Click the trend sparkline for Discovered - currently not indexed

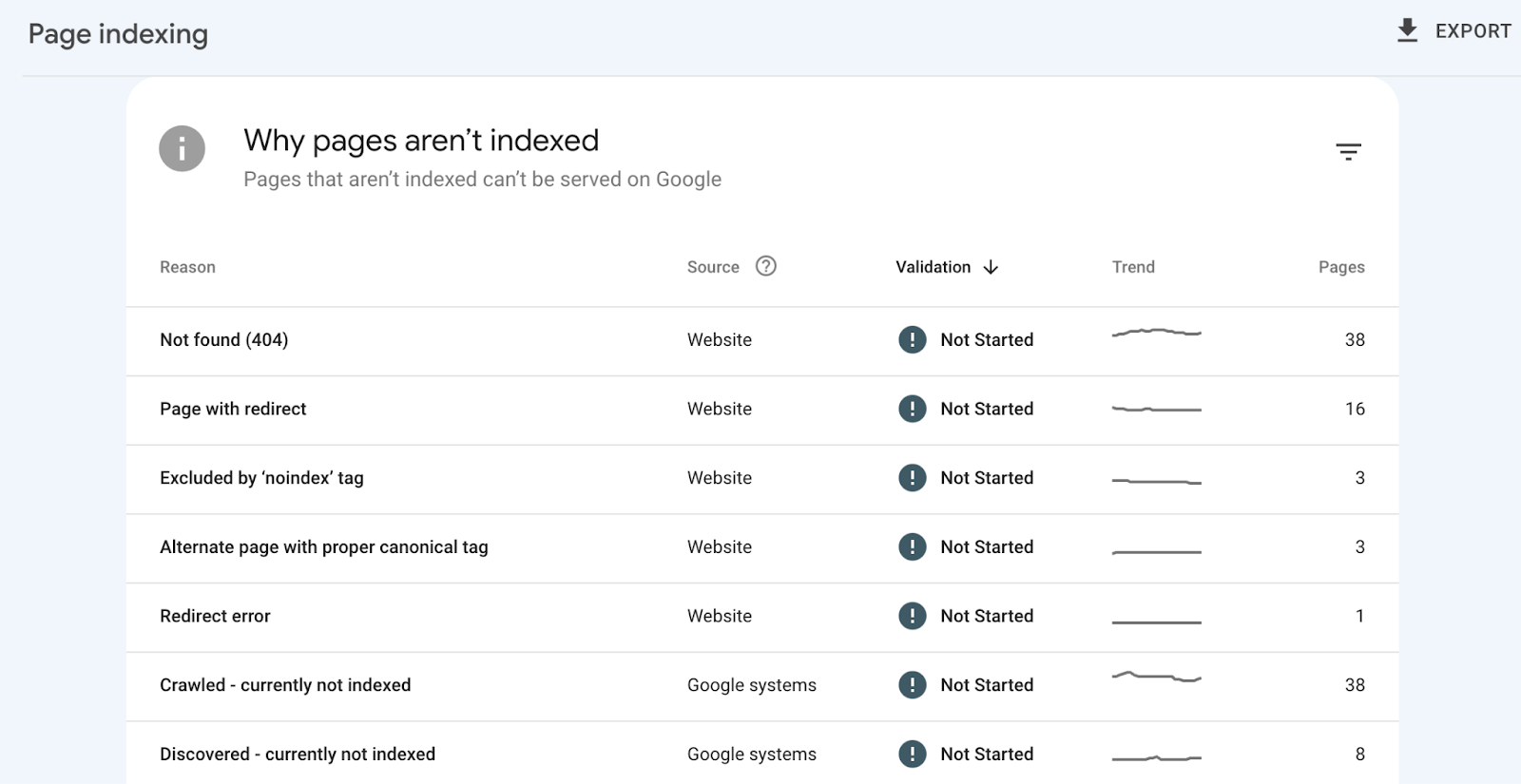click(x=1157, y=758)
